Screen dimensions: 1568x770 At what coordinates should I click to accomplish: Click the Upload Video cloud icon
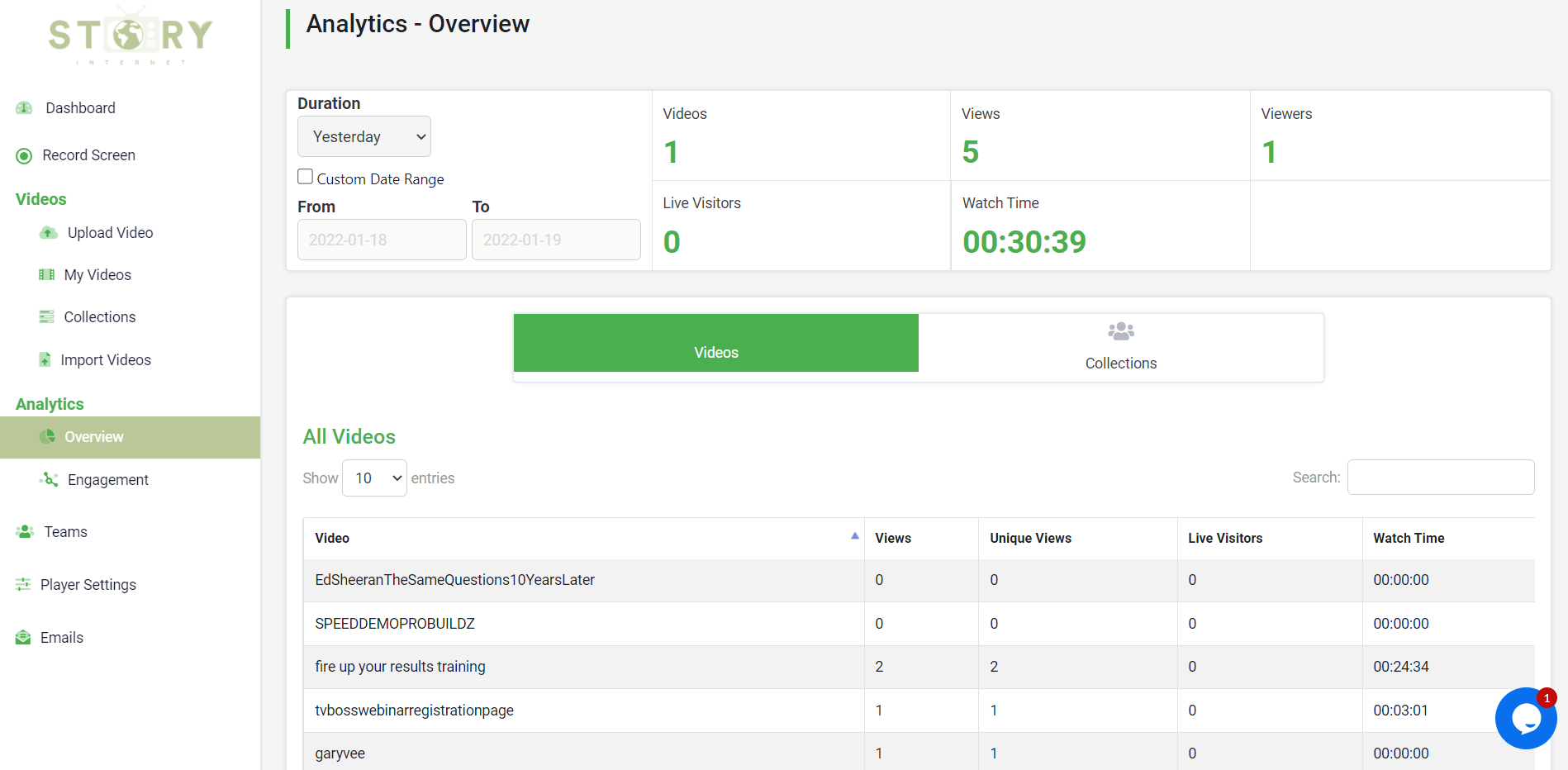pyautogui.click(x=49, y=233)
